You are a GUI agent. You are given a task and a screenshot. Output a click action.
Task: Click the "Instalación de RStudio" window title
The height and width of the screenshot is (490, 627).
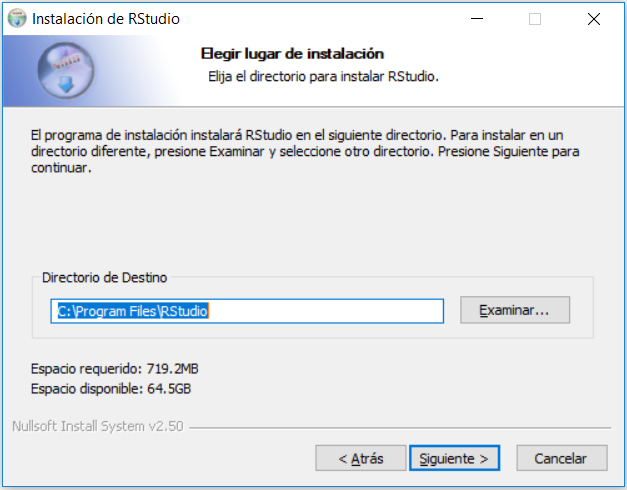point(106,19)
